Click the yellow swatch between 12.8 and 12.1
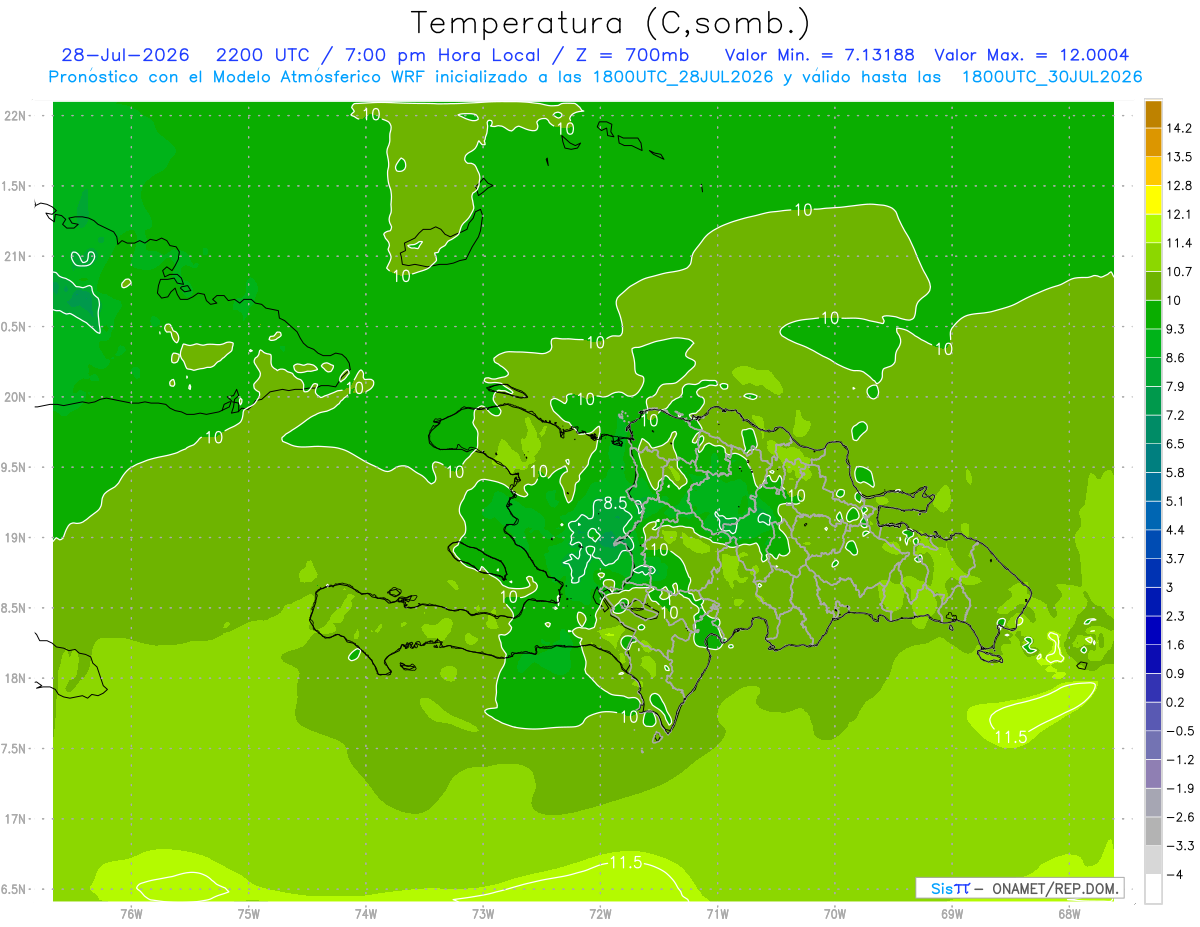Viewport: 1200px width, 927px height. click(1153, 200)
